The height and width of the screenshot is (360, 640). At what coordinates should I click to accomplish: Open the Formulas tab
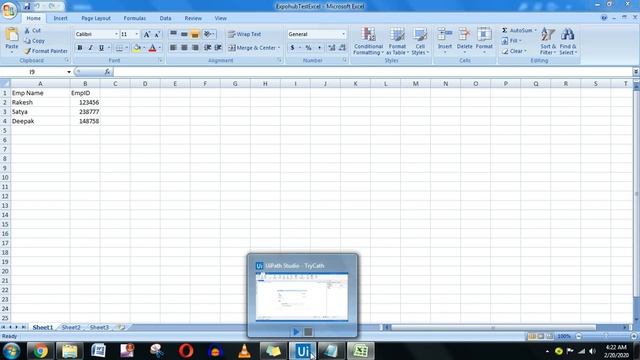pyautogui.click(x=135, y=18)
